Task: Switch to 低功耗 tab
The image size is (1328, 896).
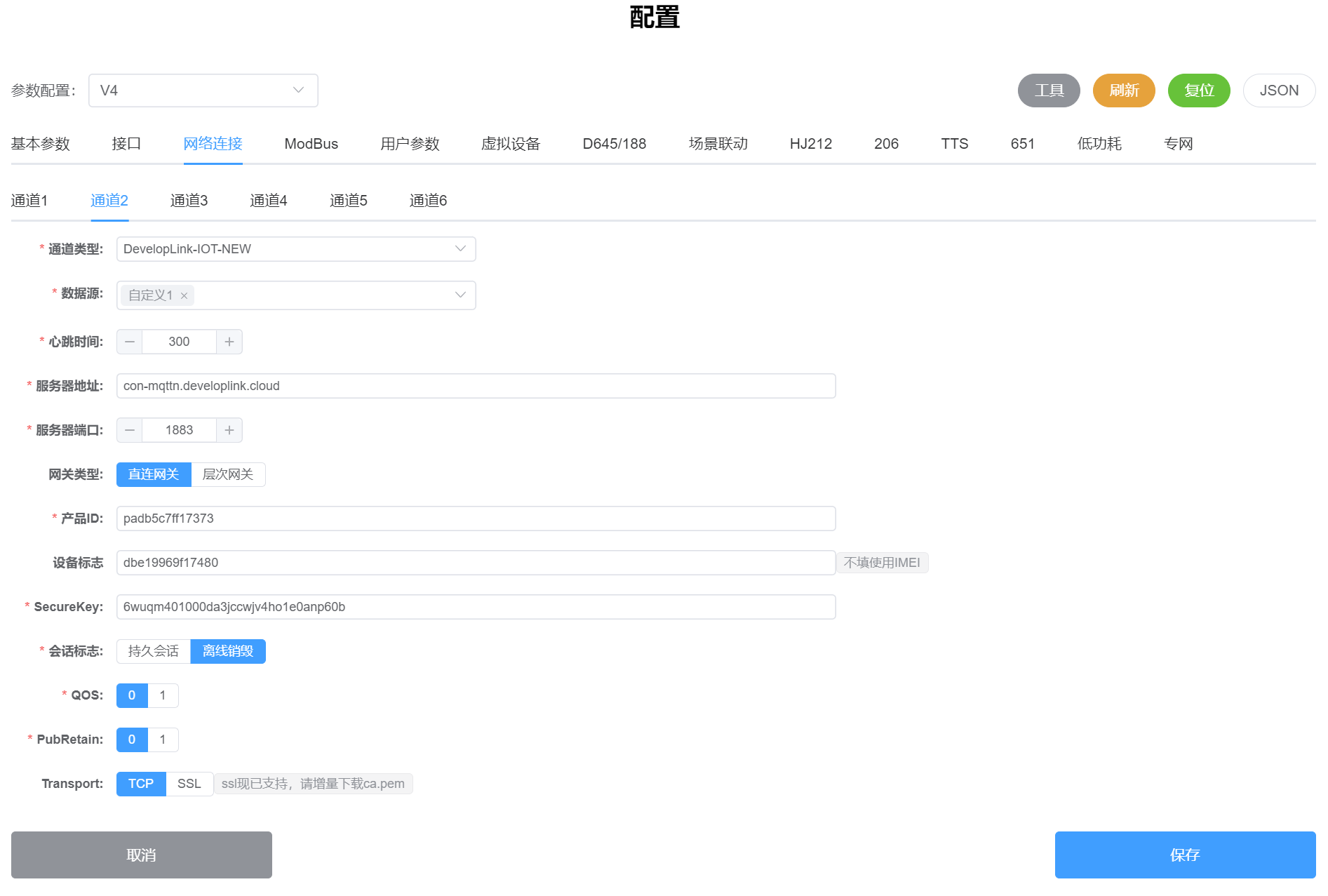Action: pos(1099,144)
